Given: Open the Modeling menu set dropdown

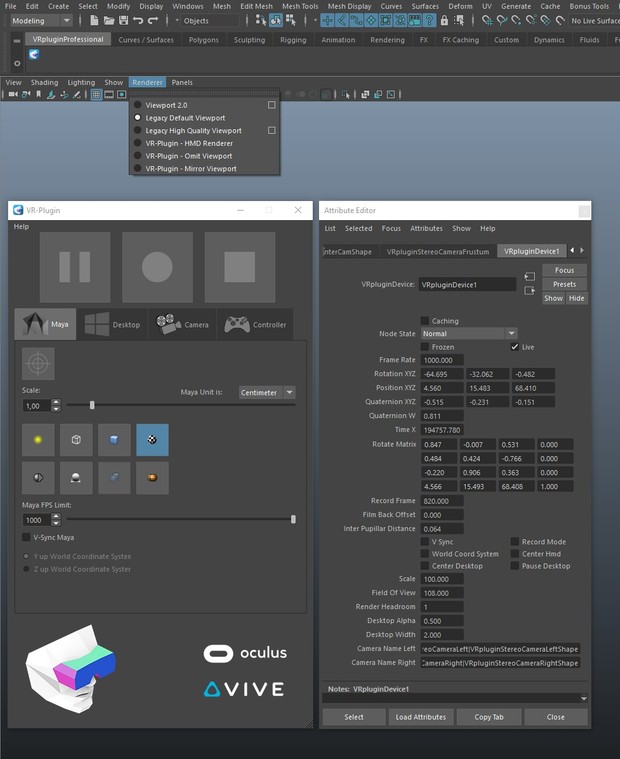Looking at the screenshot, I should pyautogui.click(x=42, y=20).
